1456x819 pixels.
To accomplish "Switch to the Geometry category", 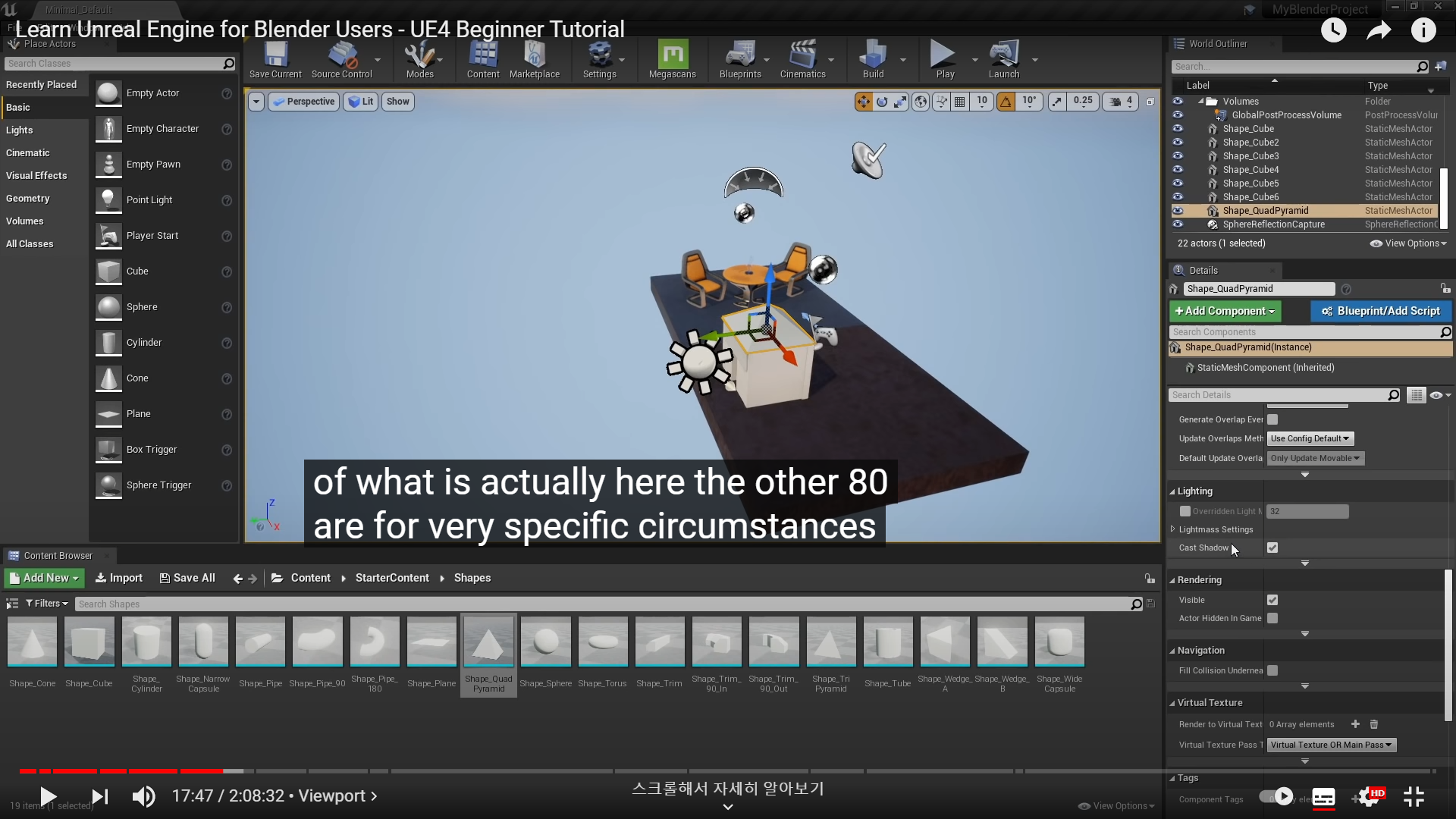I will [x=28, y=198].
